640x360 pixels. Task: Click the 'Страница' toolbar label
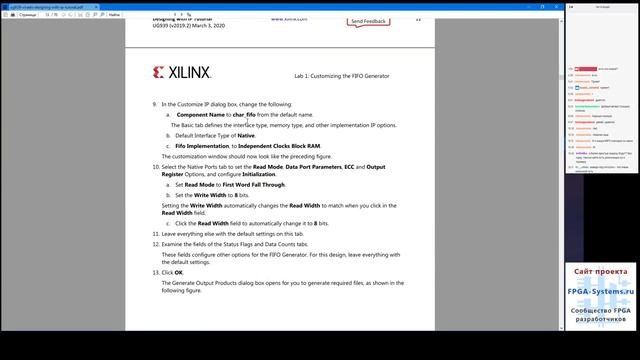click(x=27, y=15)
